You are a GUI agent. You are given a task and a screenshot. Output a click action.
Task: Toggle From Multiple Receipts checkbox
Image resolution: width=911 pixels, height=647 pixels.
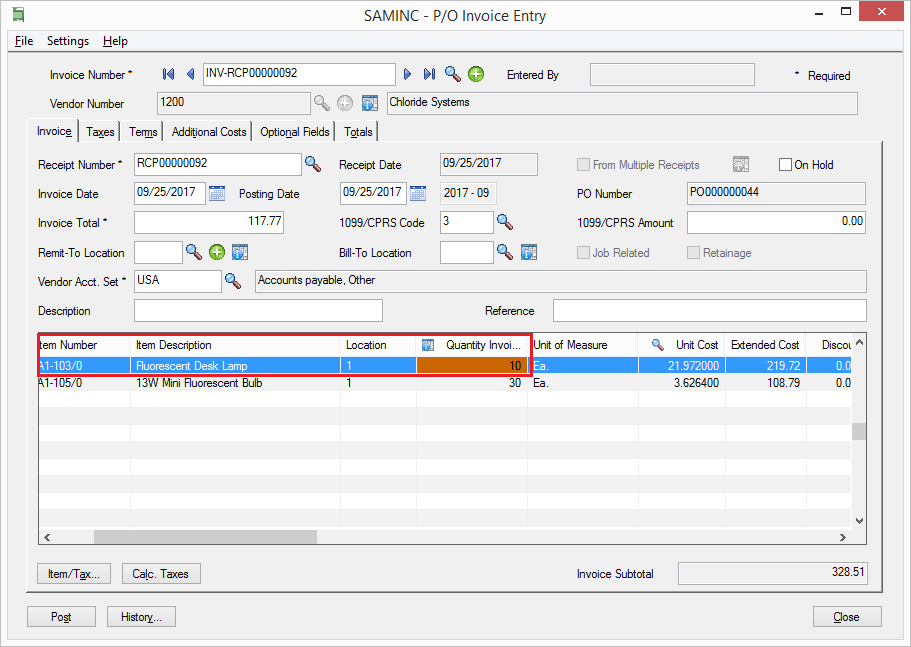(583, 164)
